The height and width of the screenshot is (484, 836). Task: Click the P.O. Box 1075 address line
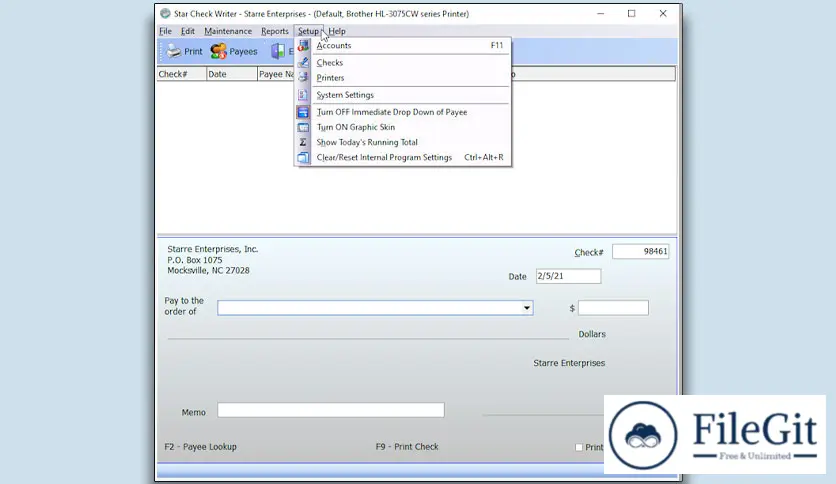tap(195, 260)
